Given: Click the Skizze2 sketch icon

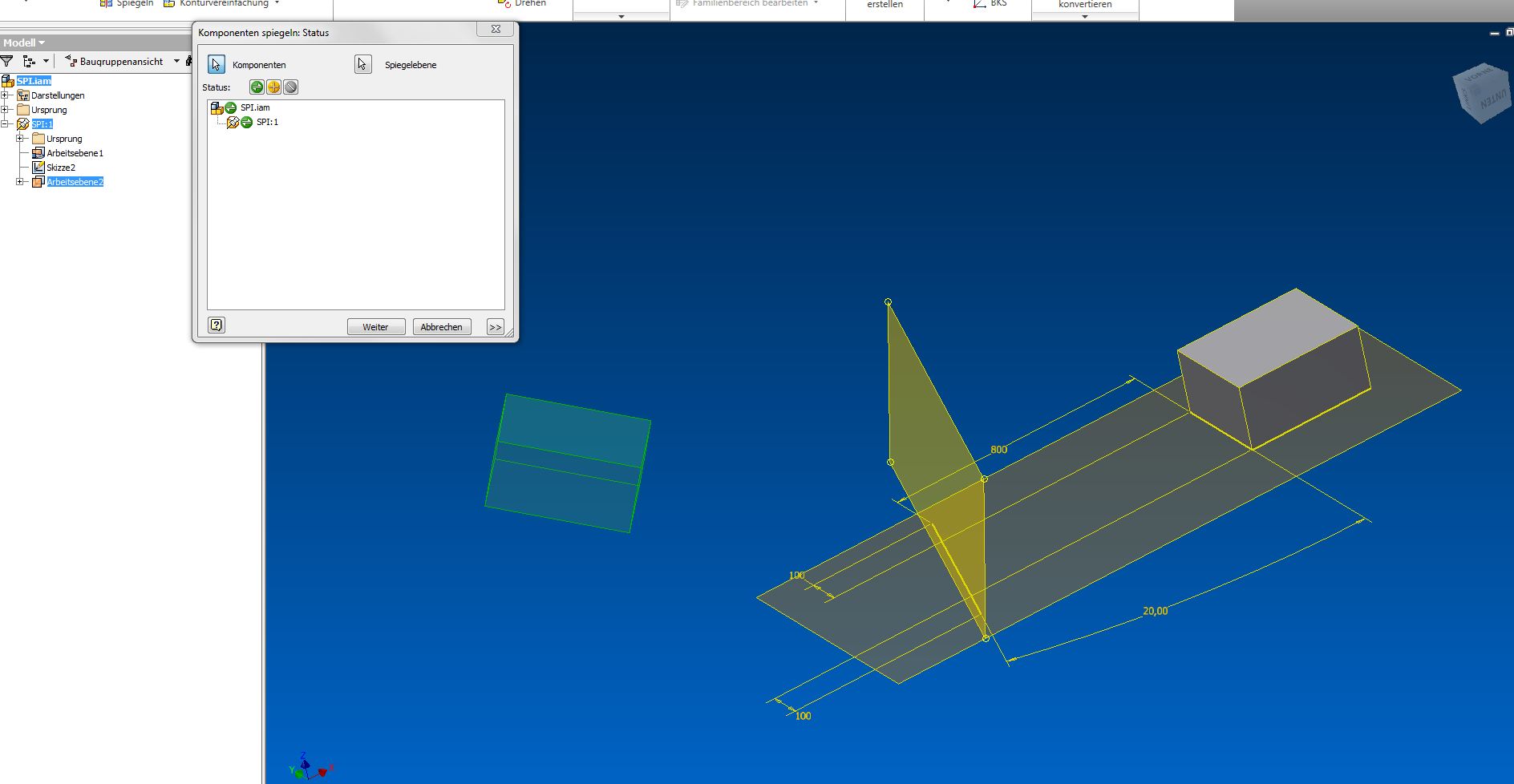Looking at the screenshot, I should click(38, 168).
